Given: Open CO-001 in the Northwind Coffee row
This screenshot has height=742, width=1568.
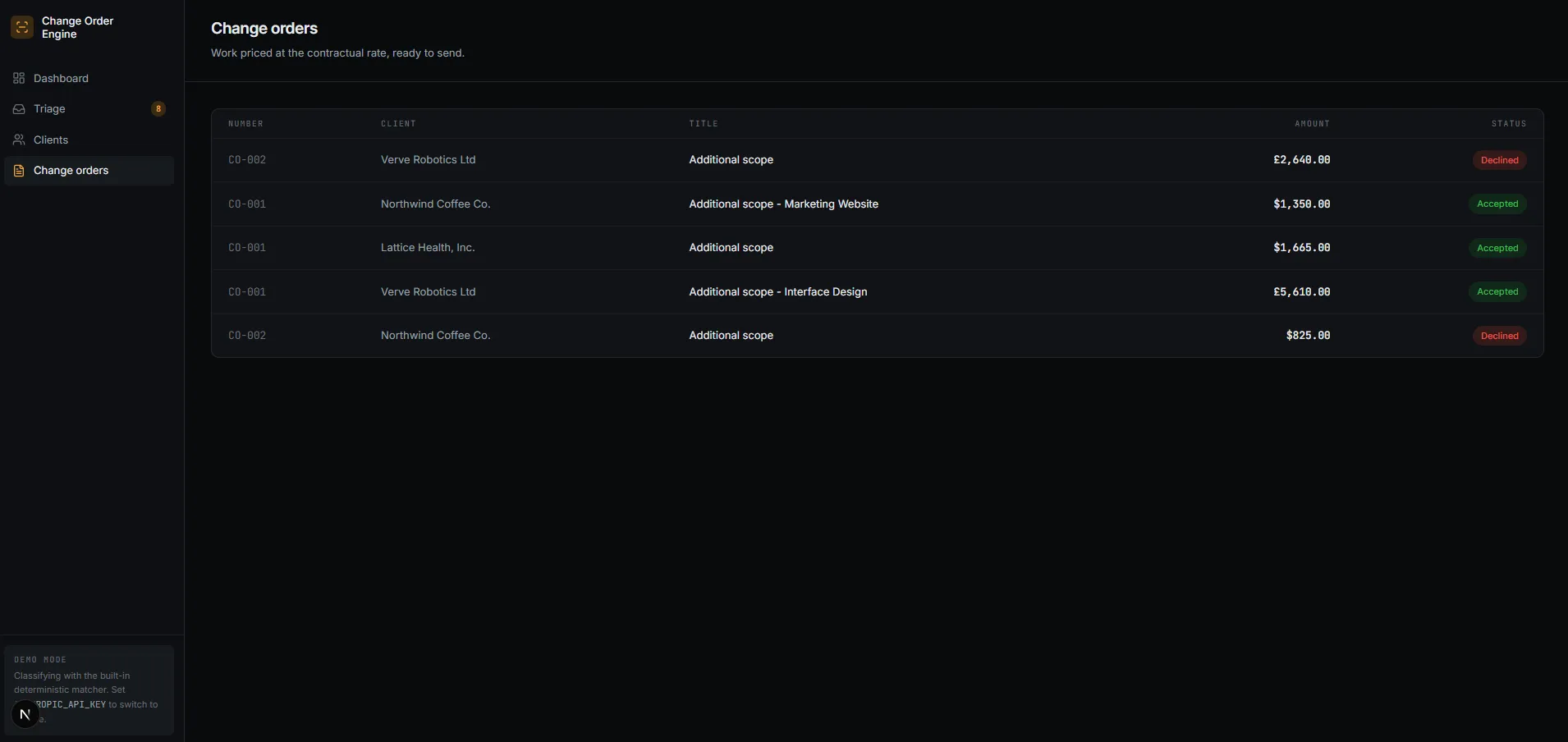Looking at the screenshot, I should [x=247, y=204].
